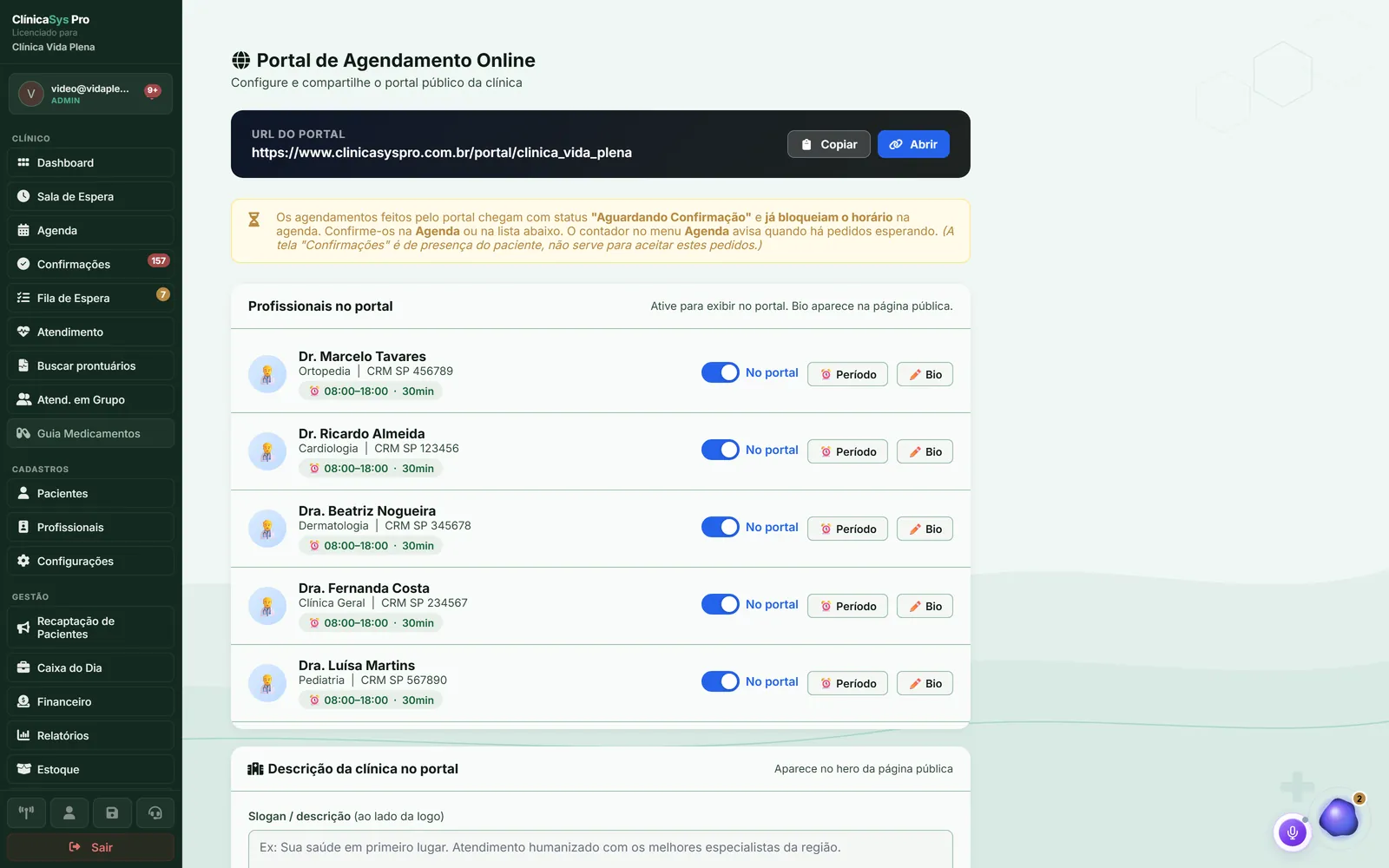Viewport: 1389px width, 868px height.
Task: Open Caixa do Dia
Action: click(x=90, y=667)
